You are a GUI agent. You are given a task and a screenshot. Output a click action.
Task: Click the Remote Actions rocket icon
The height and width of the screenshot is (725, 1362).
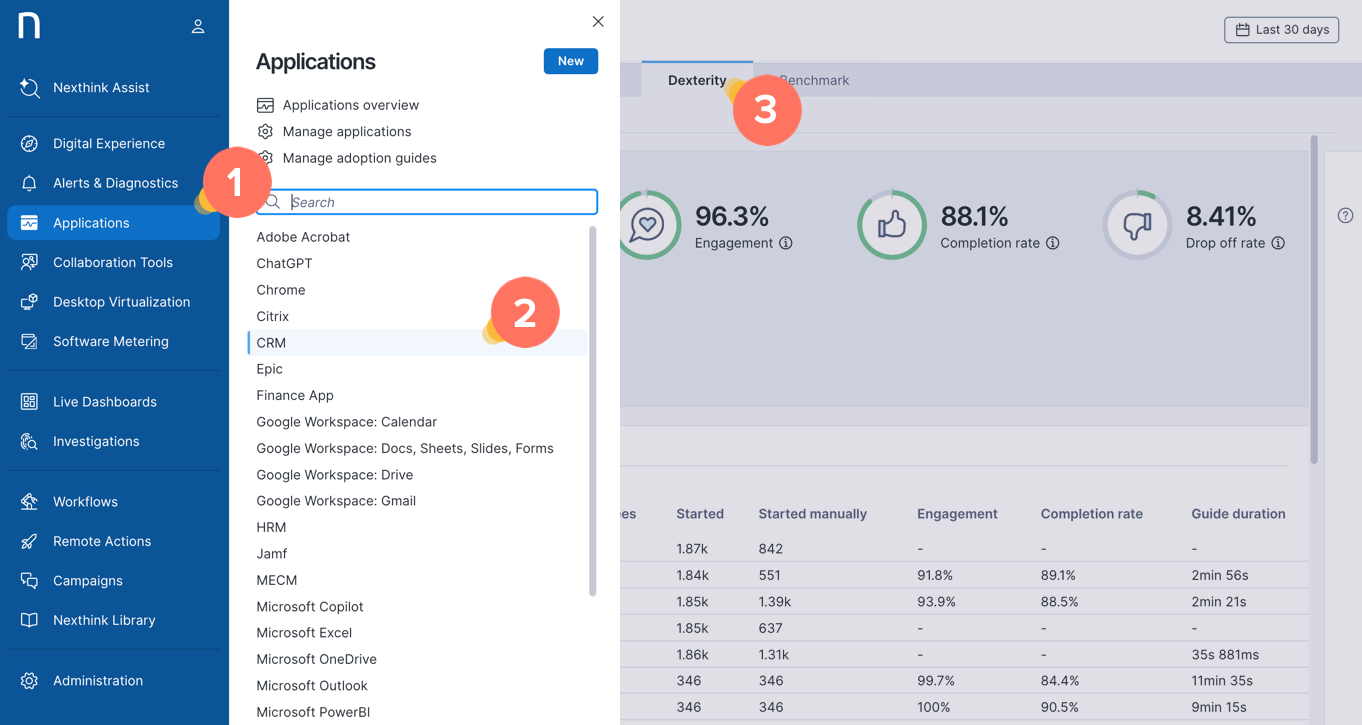point(29,541)
